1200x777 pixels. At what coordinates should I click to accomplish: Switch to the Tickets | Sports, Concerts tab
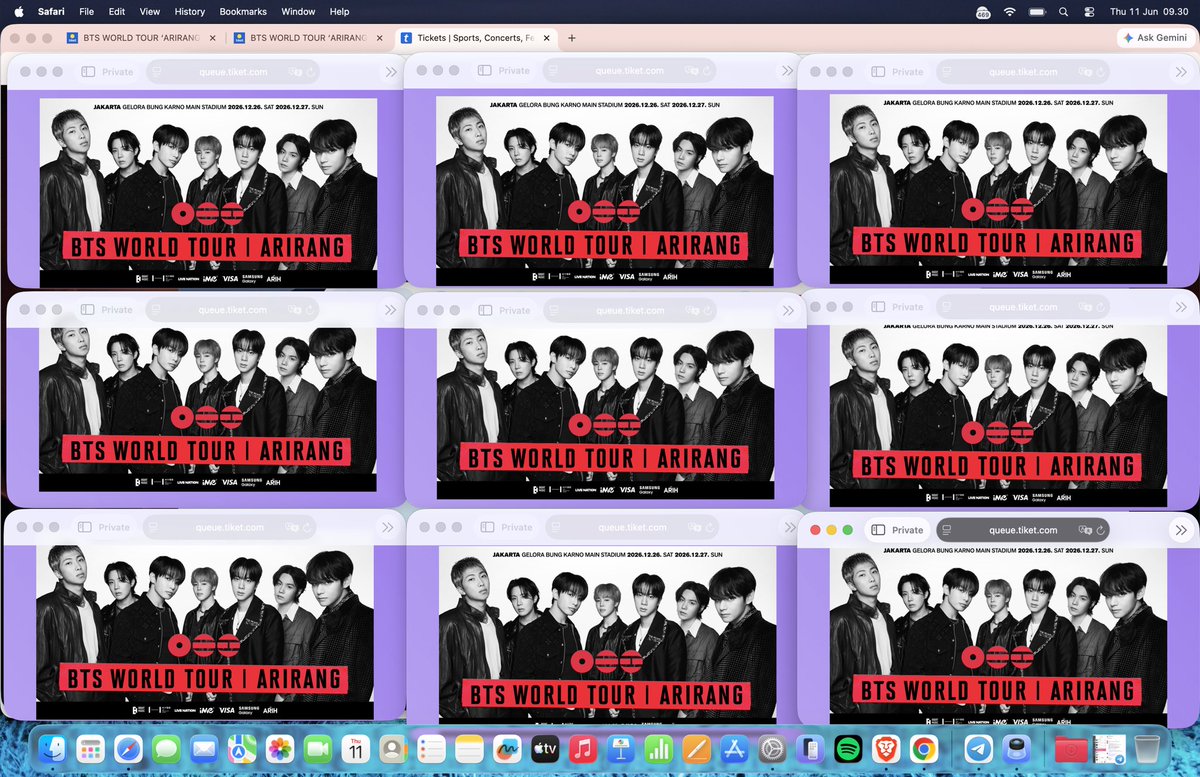tap(475, 38)
